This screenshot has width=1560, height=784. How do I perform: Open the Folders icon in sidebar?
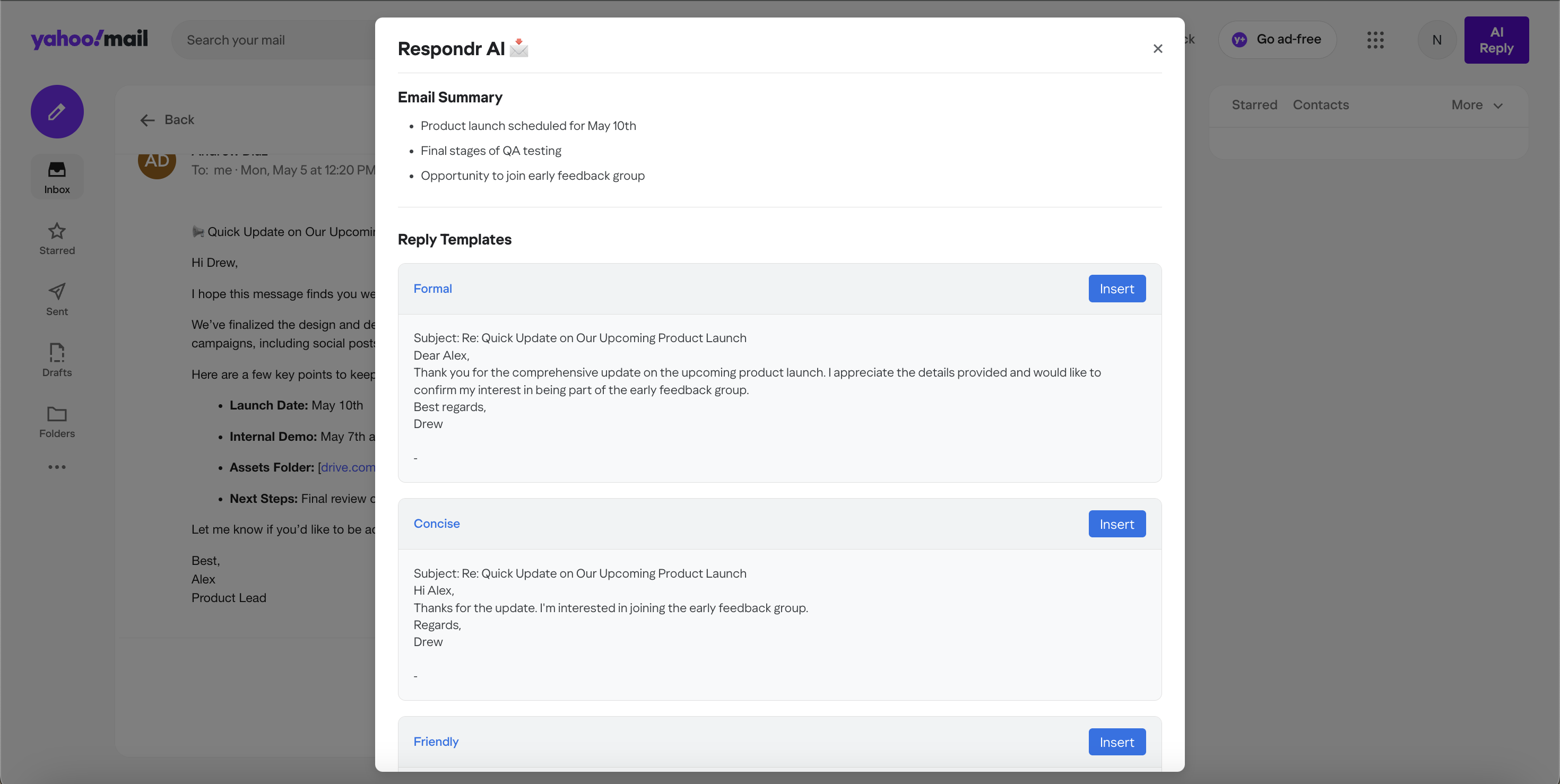pyautogui.click(x=57, y=414)
